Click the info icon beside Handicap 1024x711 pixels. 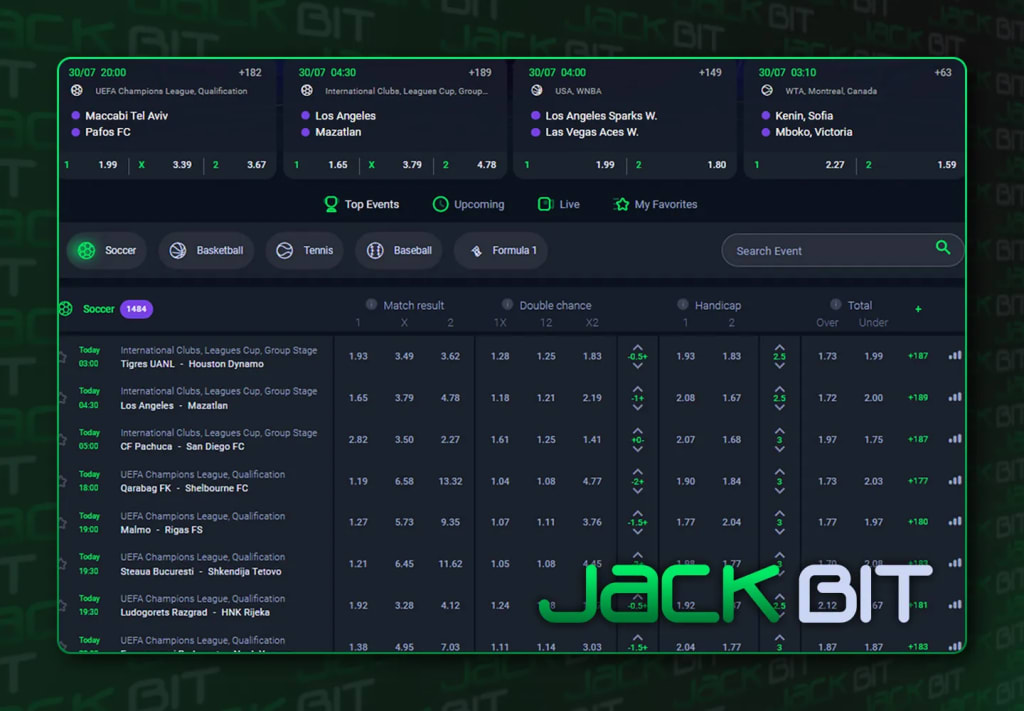click(682, 304)
